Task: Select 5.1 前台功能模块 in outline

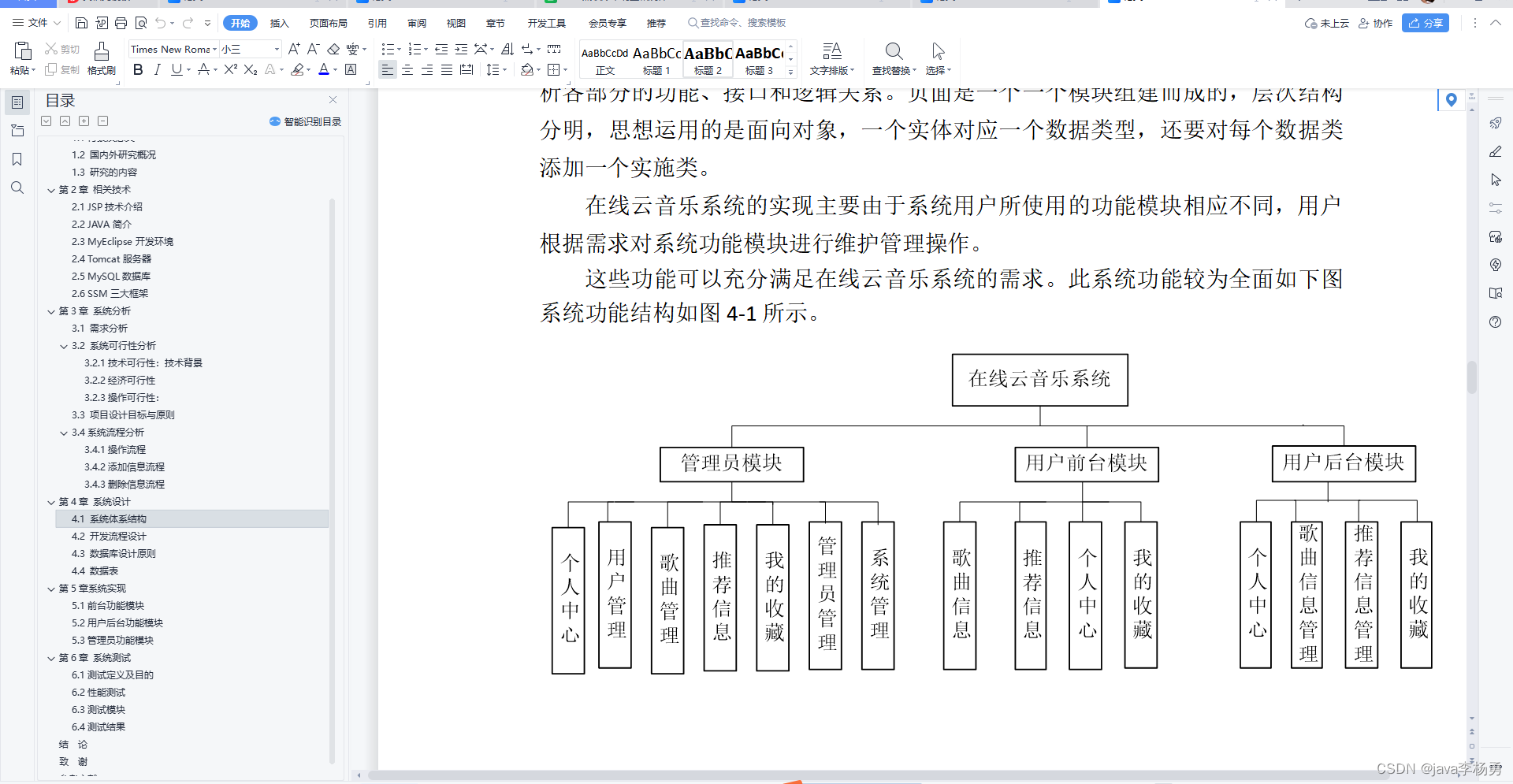Action: [x=107, y=606]
